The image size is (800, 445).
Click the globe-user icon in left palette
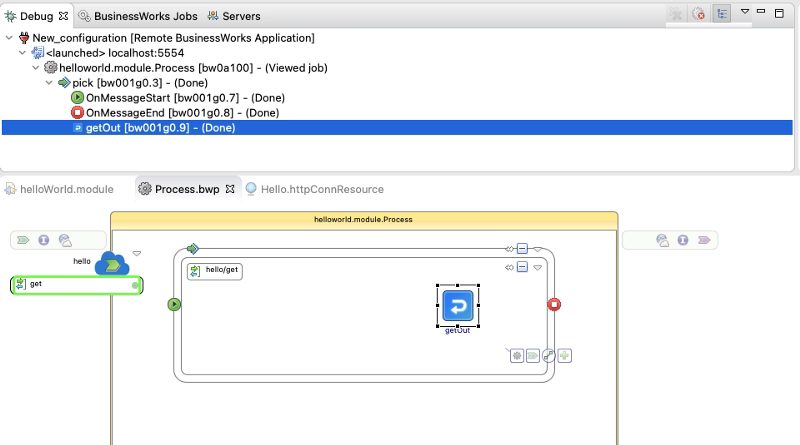[65, 240]
